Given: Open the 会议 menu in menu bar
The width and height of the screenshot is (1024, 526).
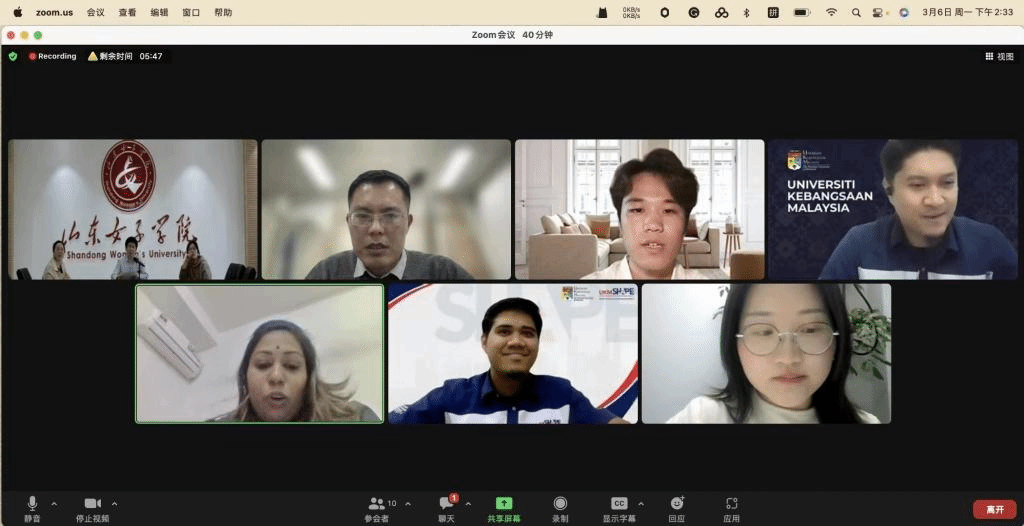Looking at the screenshot, I should [x=95, y=13].
